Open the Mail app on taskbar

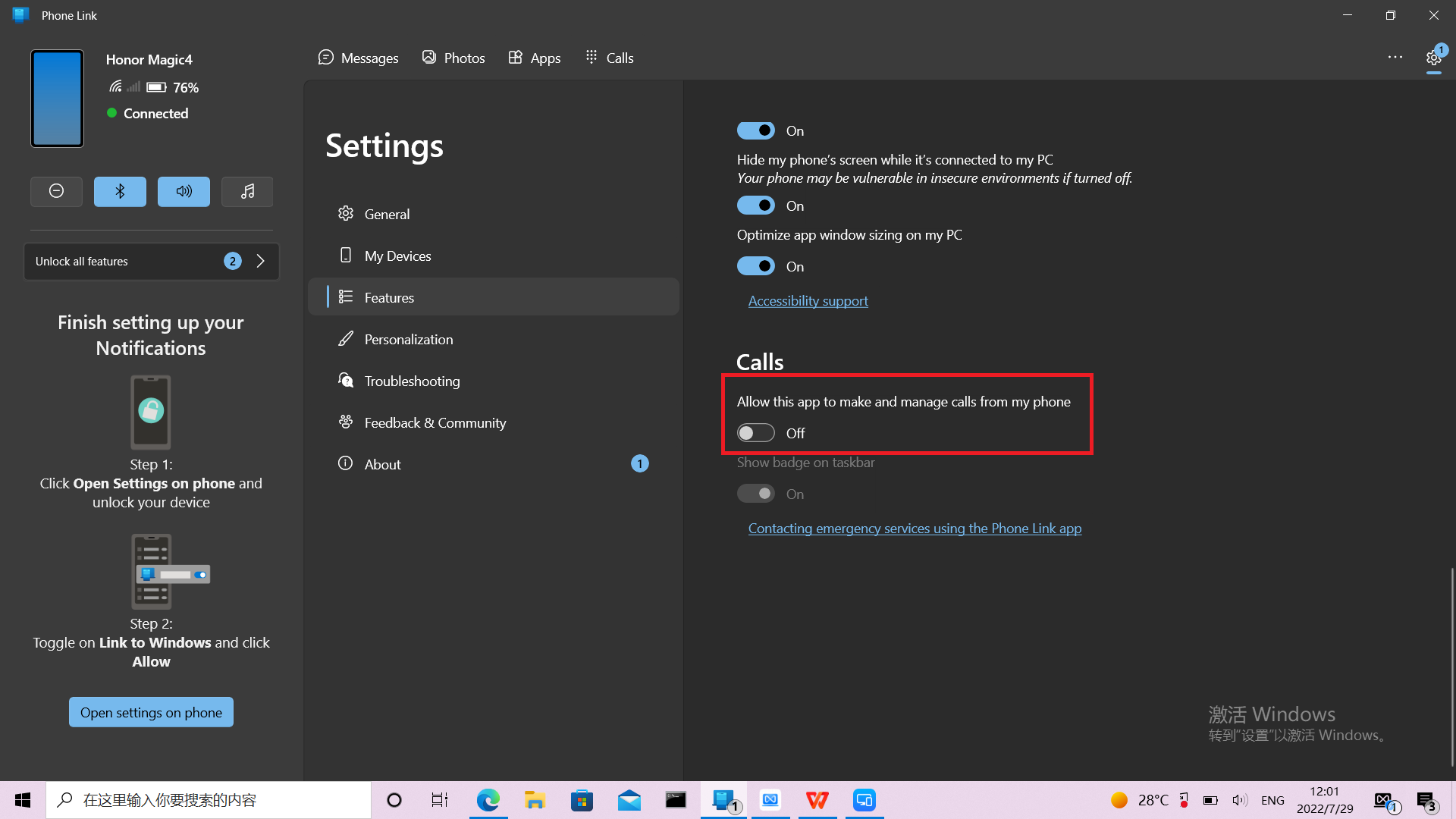click(x=629, y=800)
